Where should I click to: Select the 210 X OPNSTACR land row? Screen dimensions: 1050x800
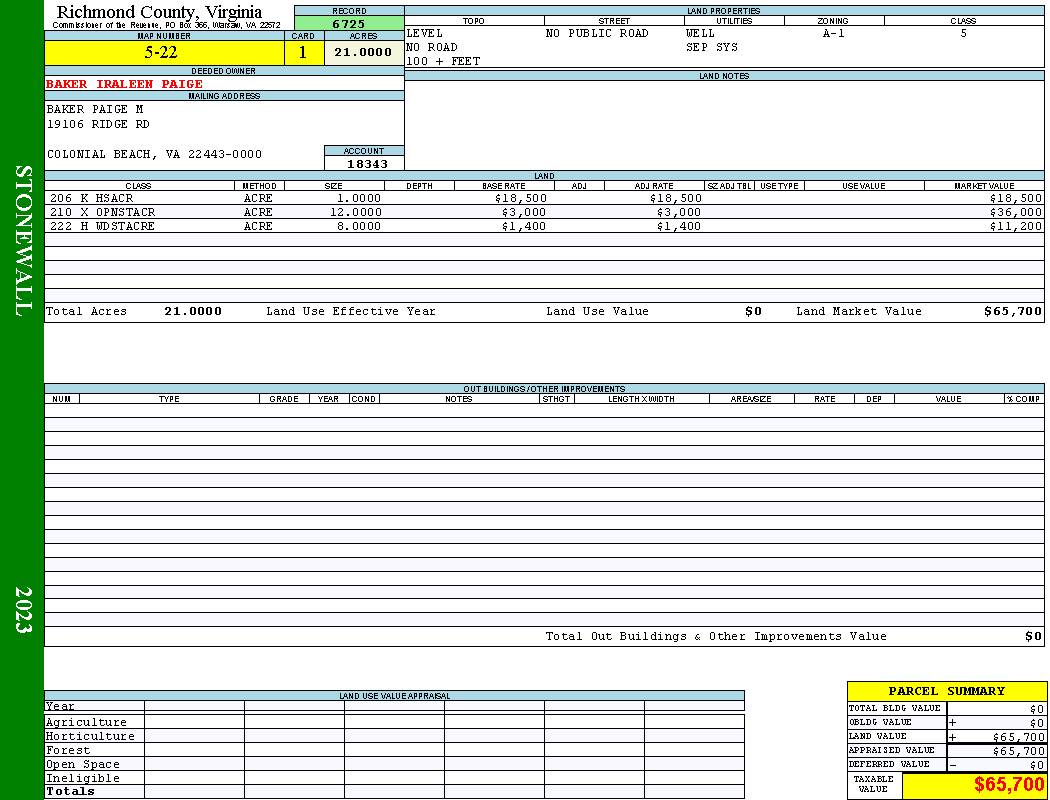pos(544,212)
